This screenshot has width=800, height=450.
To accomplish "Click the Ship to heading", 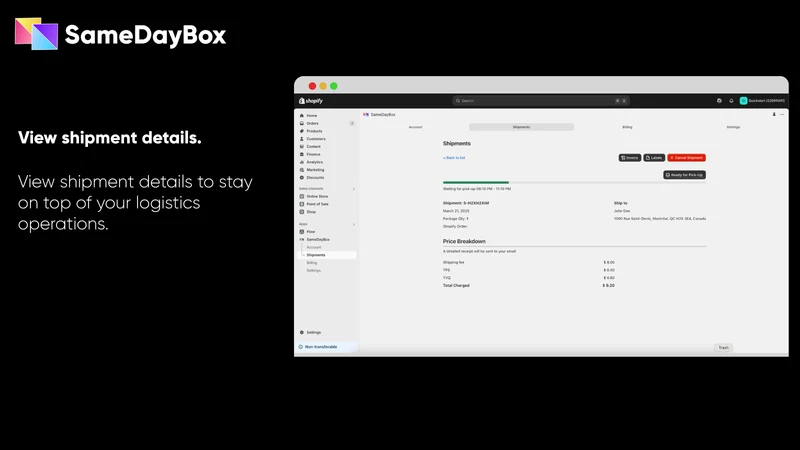I will pyautogui.click(x=620, y=203).
